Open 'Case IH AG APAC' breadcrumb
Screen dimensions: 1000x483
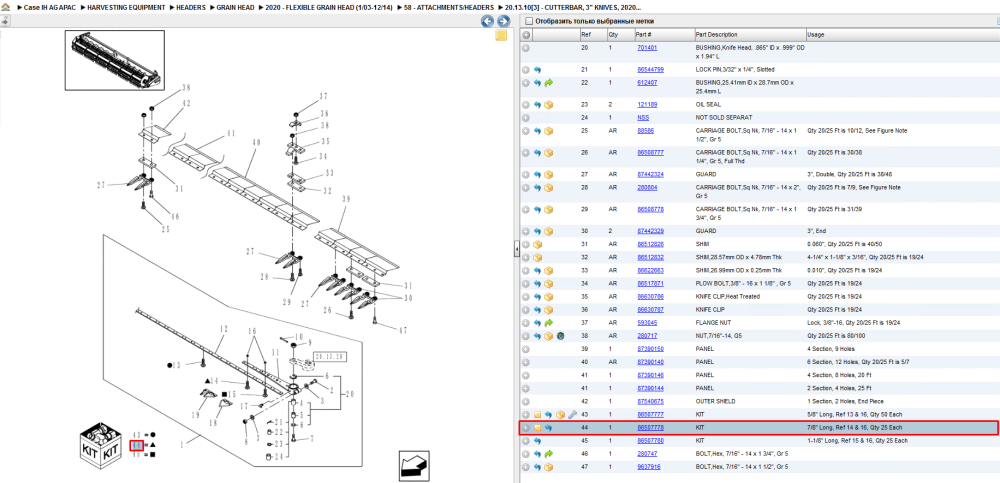(x=50, y=7)
